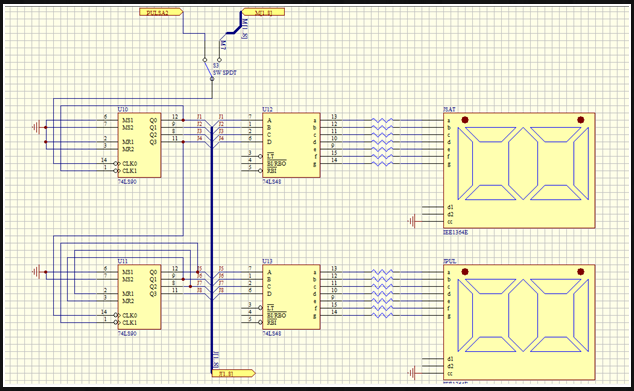Viewport: 634px width, 391px height.
Task: Click the RBI pin on U12
Action: (272, 171)
